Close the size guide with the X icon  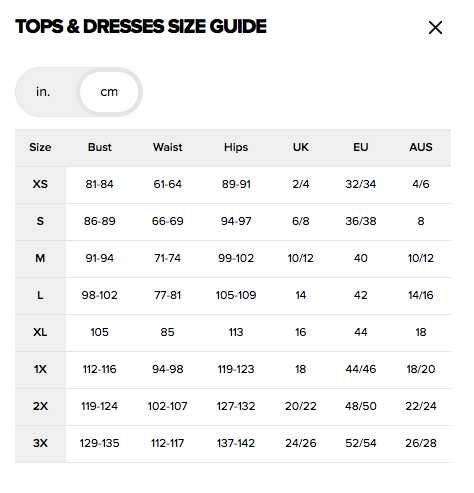coord(435,28)
